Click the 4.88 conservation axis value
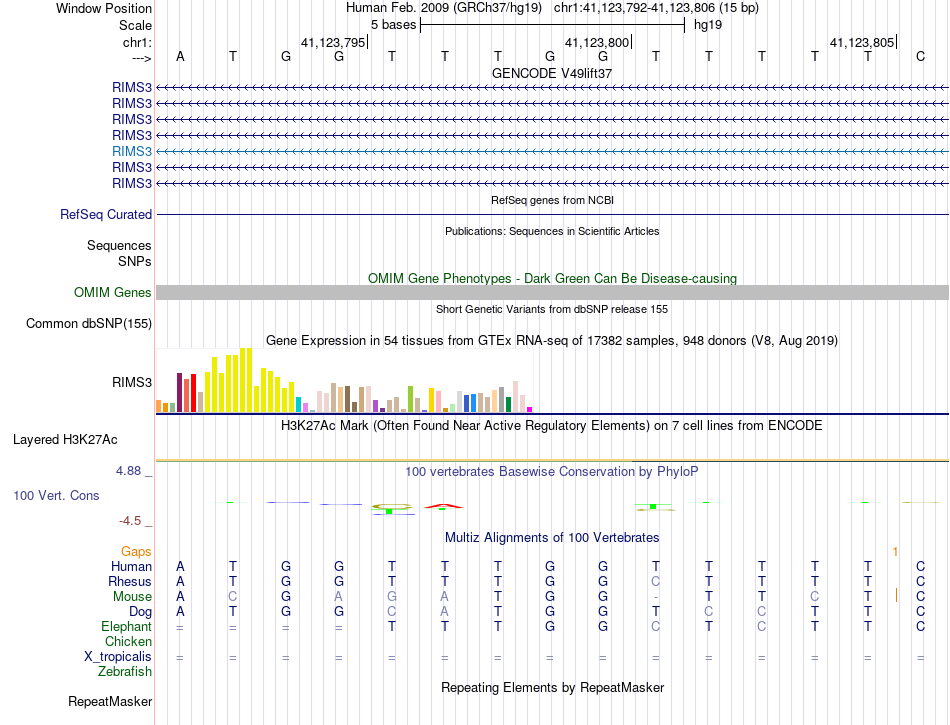 point(128,471)
